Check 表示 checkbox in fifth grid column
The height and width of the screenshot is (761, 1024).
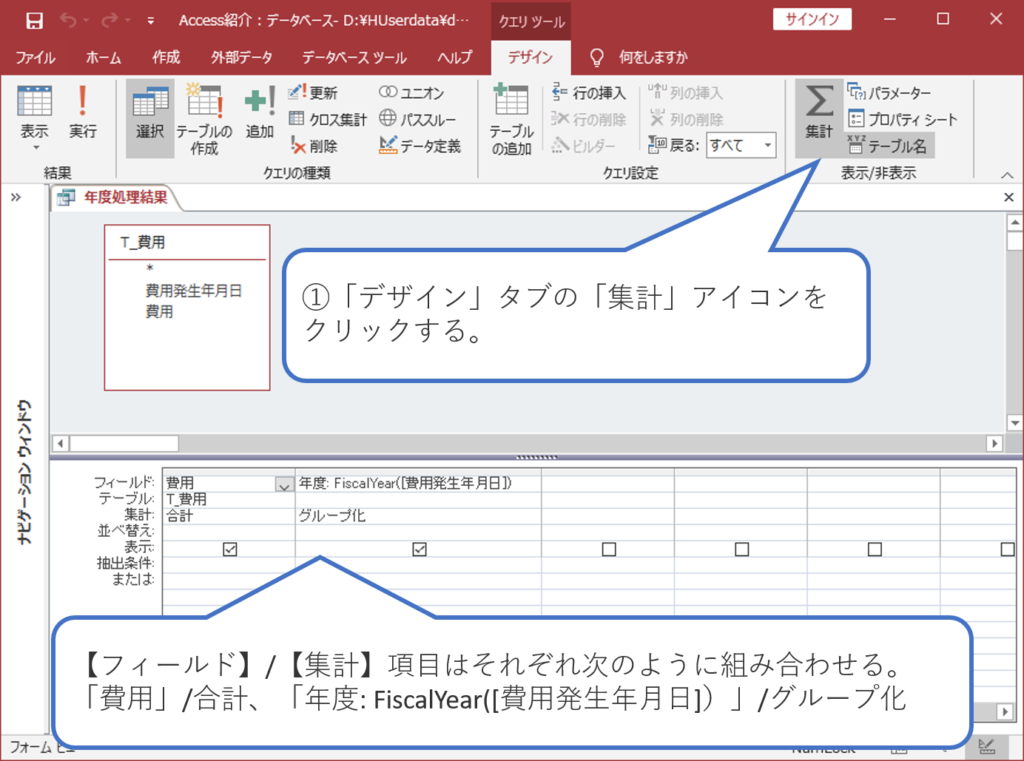(874, 549)
